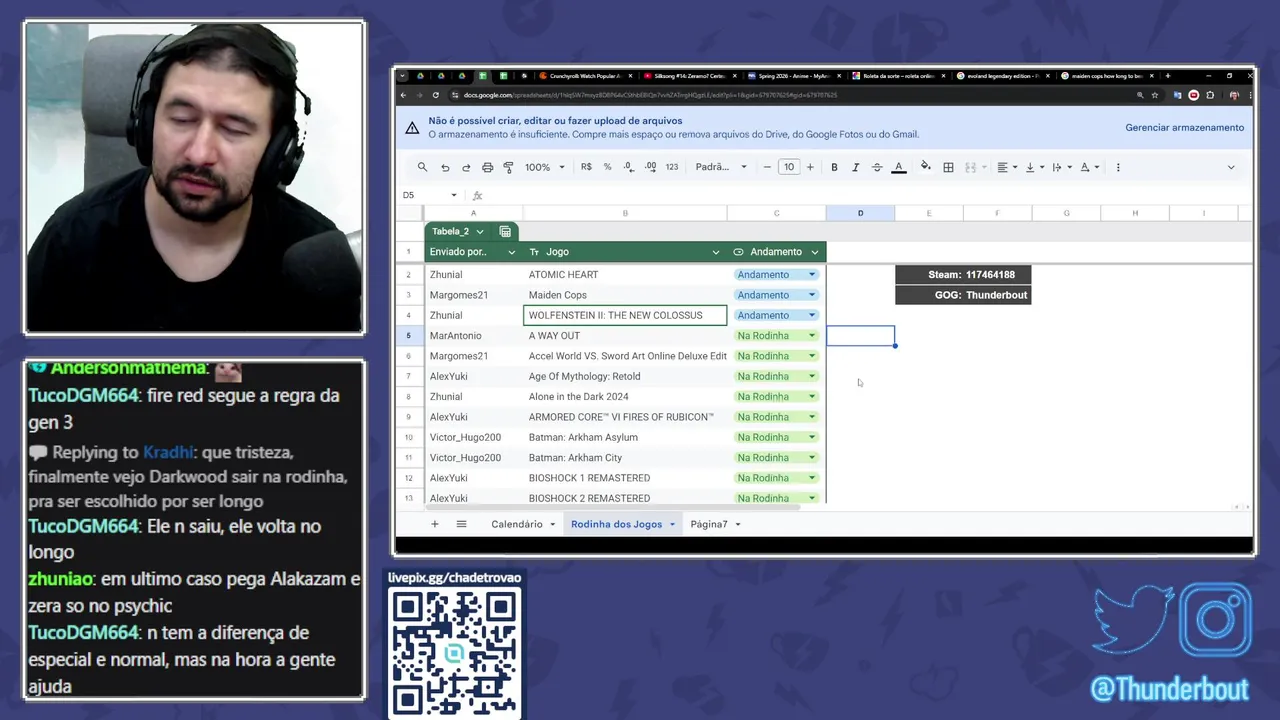Image resolution: width=1280 pixels, height=720 pixels.
Task: Open the zoom 100% dropdown
Action: click(545, 167)
